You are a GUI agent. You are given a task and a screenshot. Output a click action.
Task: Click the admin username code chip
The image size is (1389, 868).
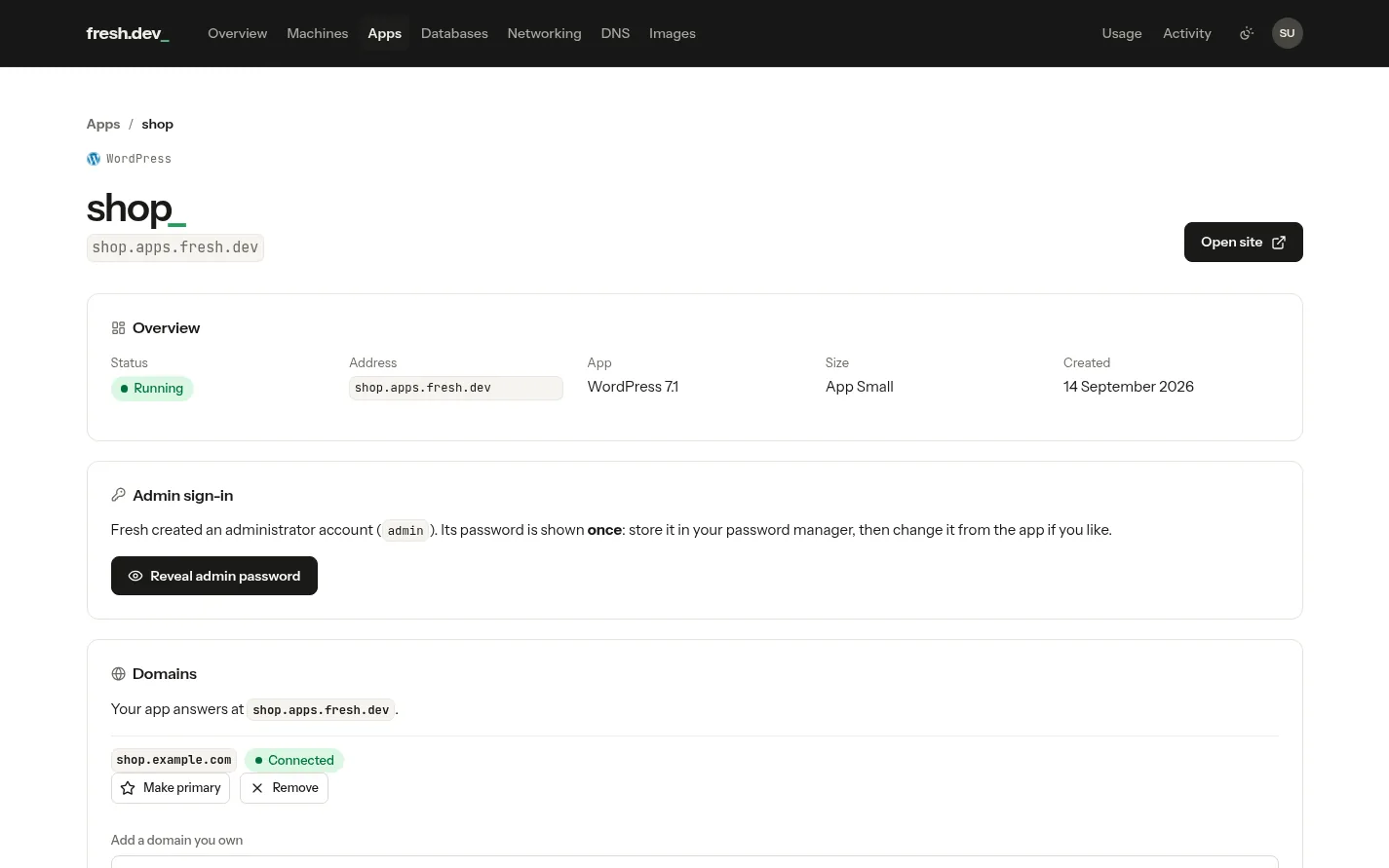pos(405,531)
